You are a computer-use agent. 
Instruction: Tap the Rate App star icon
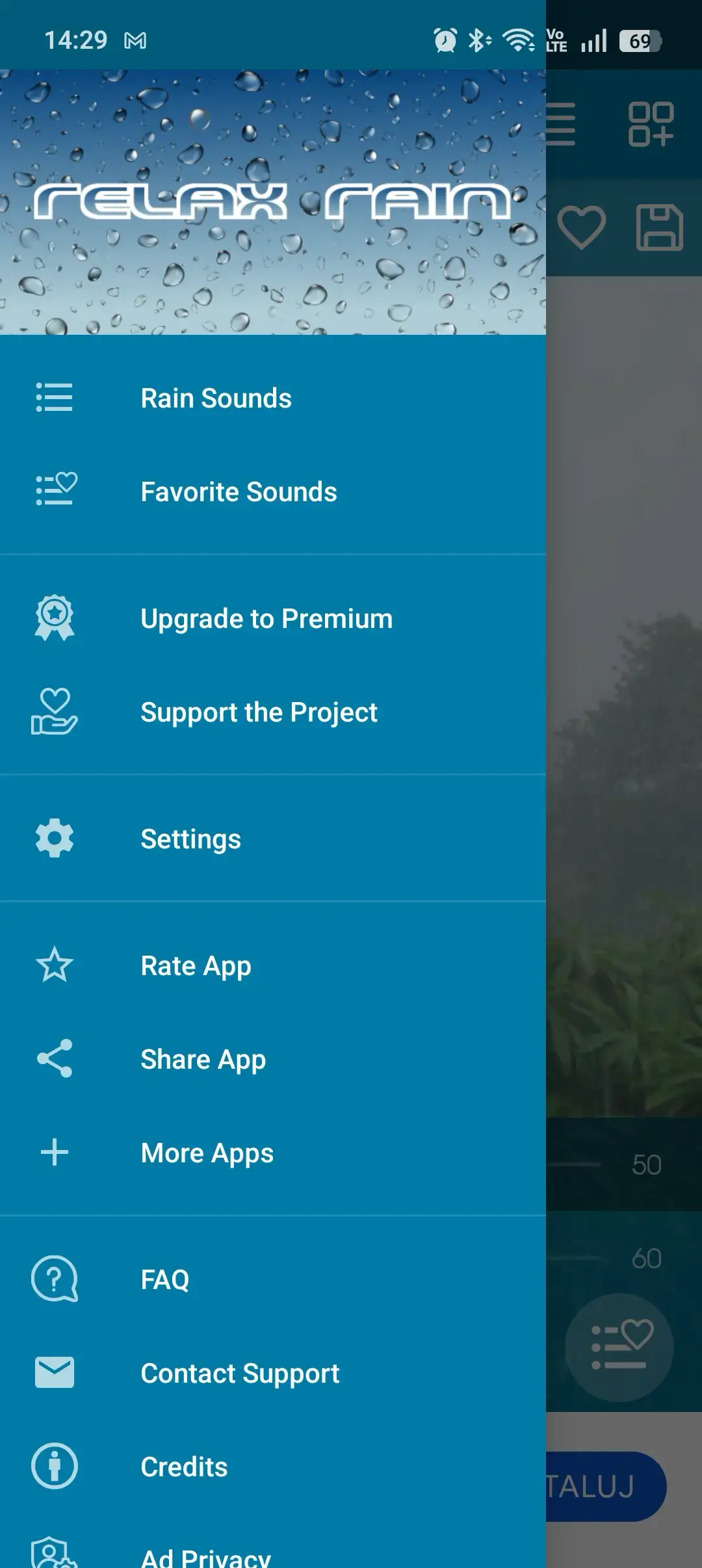pos(55,965)
